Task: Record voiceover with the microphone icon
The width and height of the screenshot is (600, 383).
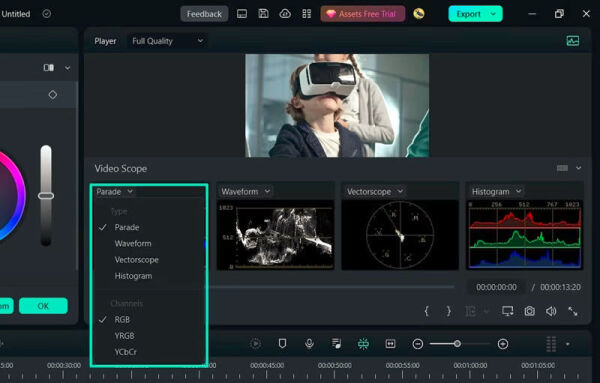Action: 309,344
